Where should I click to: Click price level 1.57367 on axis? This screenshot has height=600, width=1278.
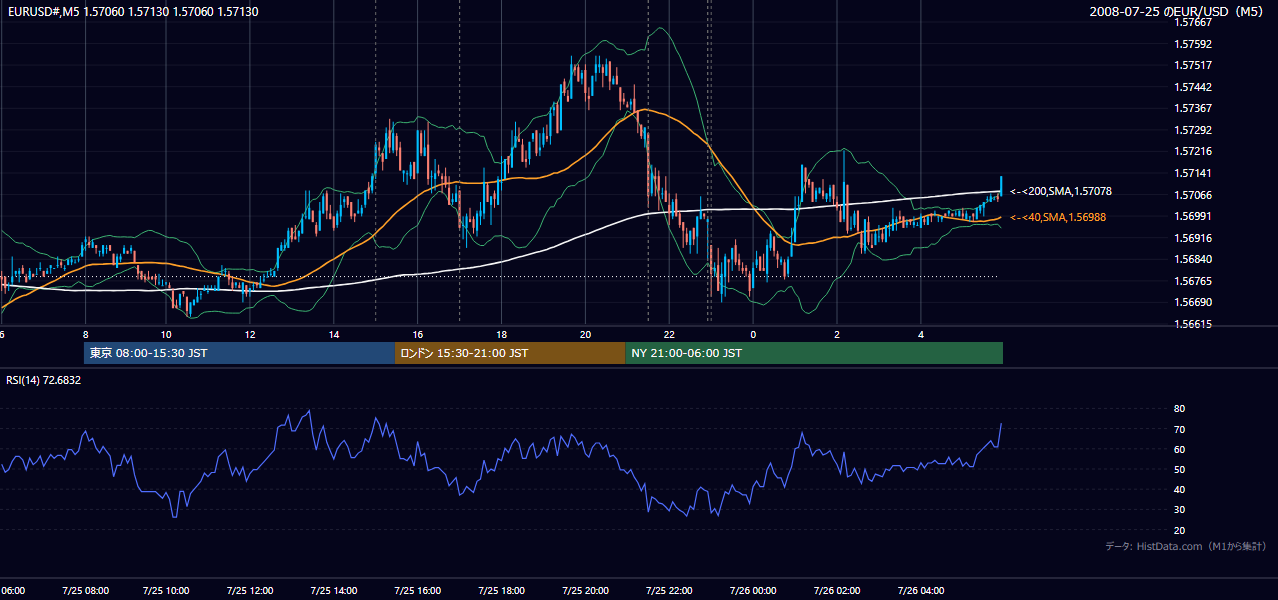coord(1192,108)
